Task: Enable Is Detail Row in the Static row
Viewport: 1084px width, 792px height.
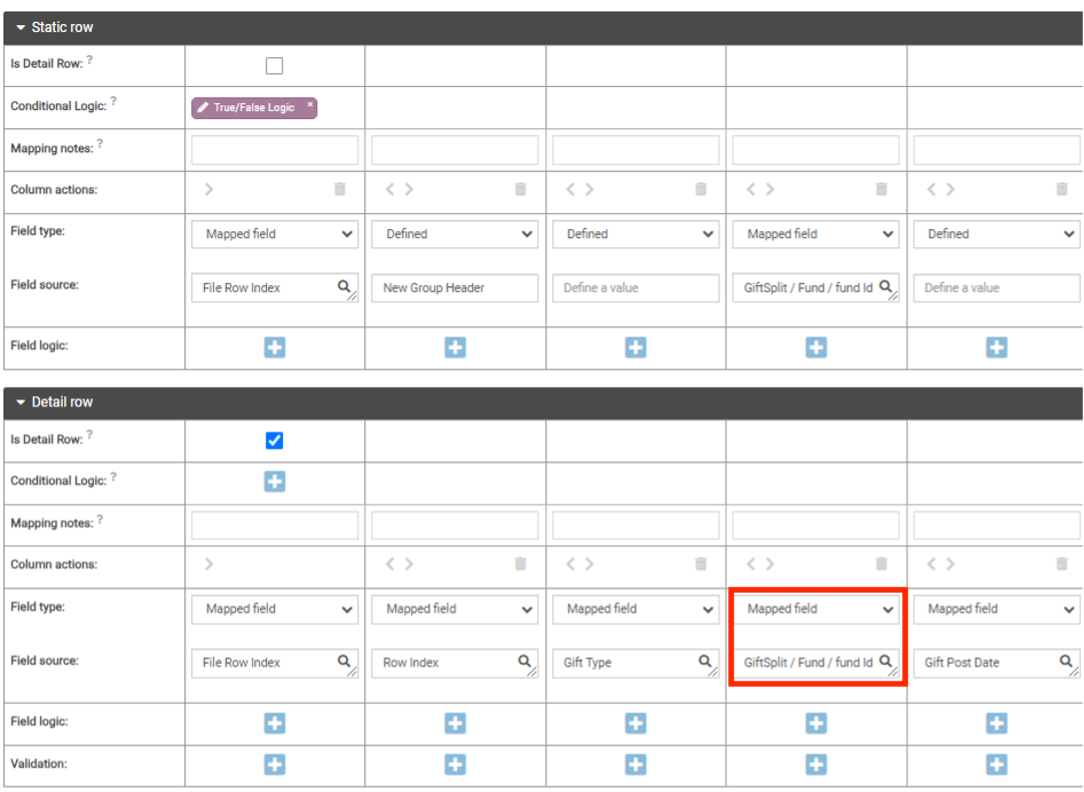Action: tap(274, 63)
